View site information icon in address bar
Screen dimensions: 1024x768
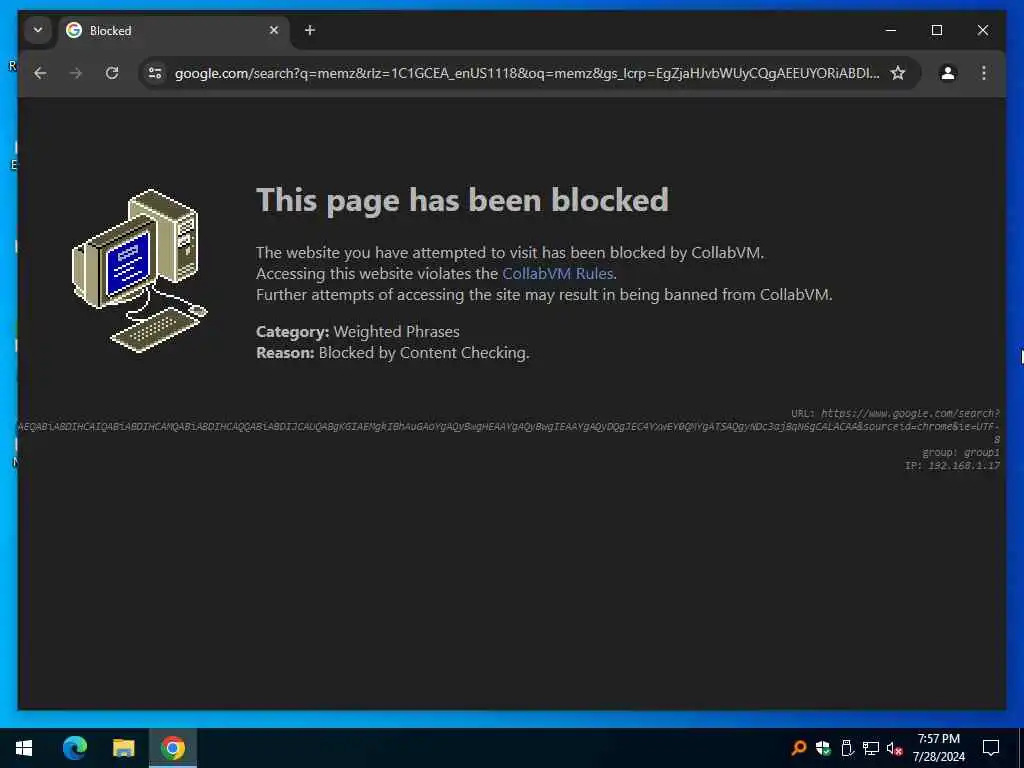coord(155,73)
